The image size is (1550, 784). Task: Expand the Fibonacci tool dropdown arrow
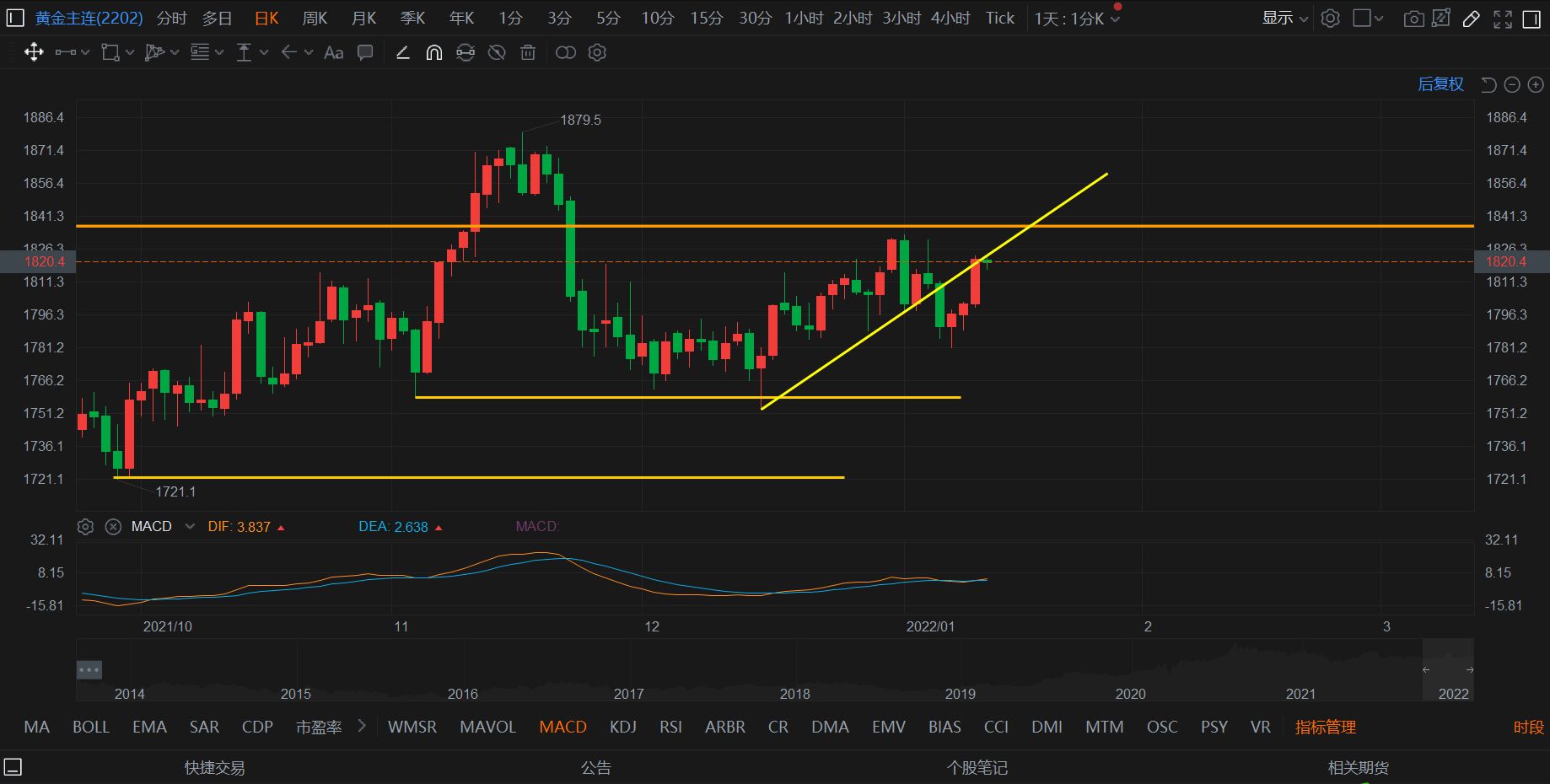[219, 53]
